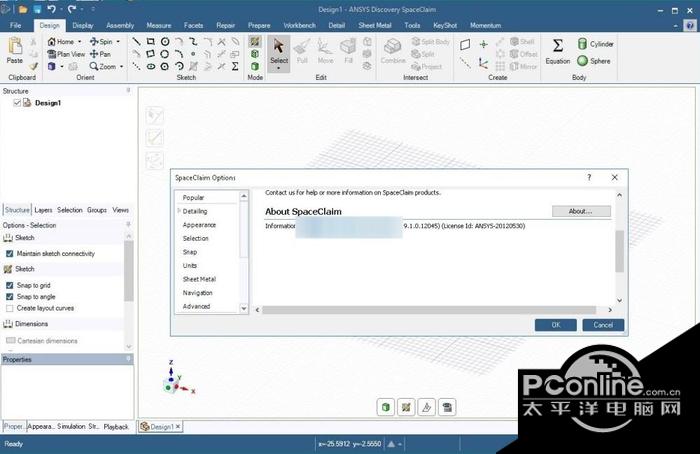Click the Plane create icon

click(x=465, y=44)
